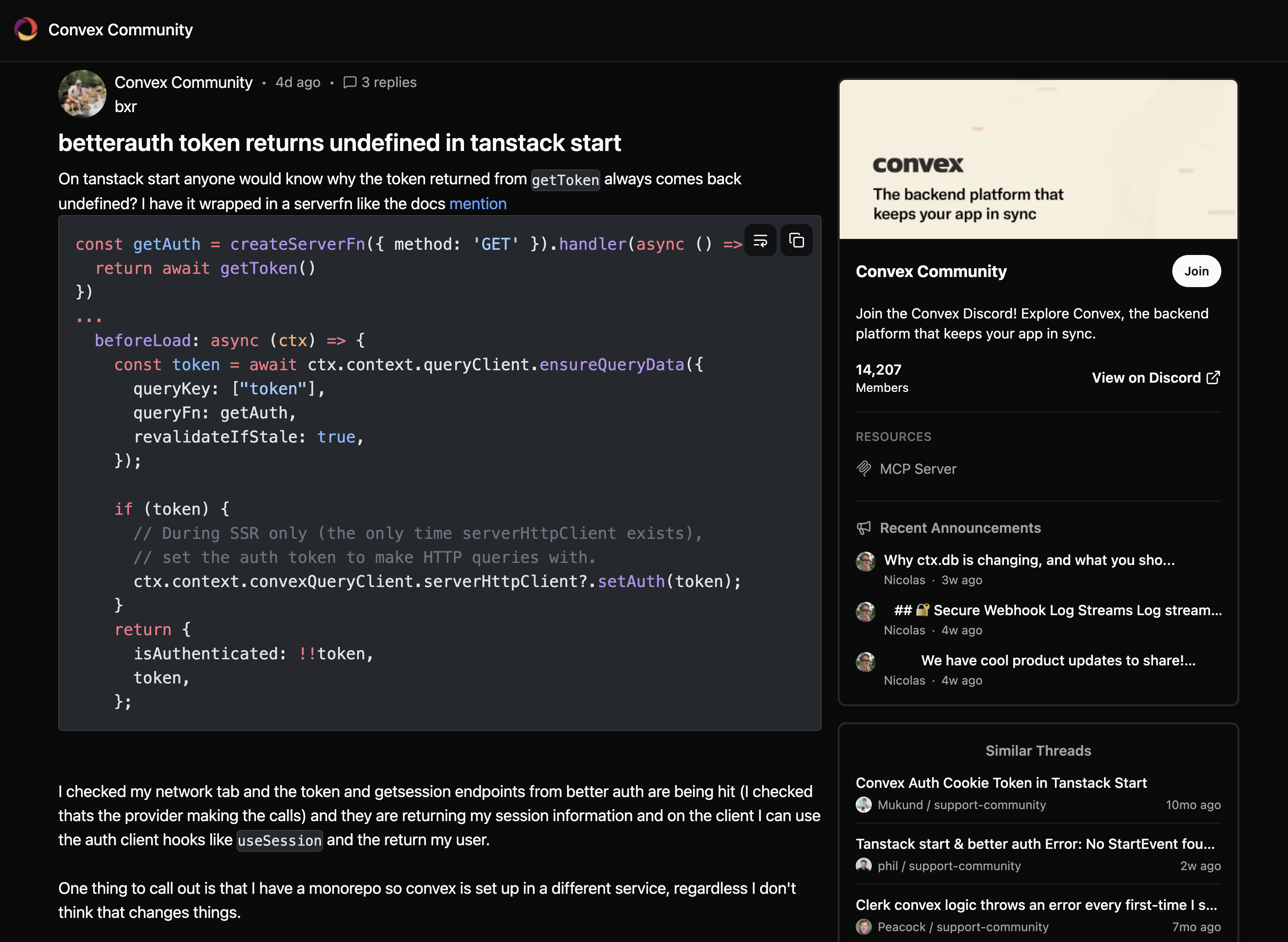1288x942 pixels.
Task: Open Secure Webhook Log Streams announcement
Action: tap(1057, 610)
